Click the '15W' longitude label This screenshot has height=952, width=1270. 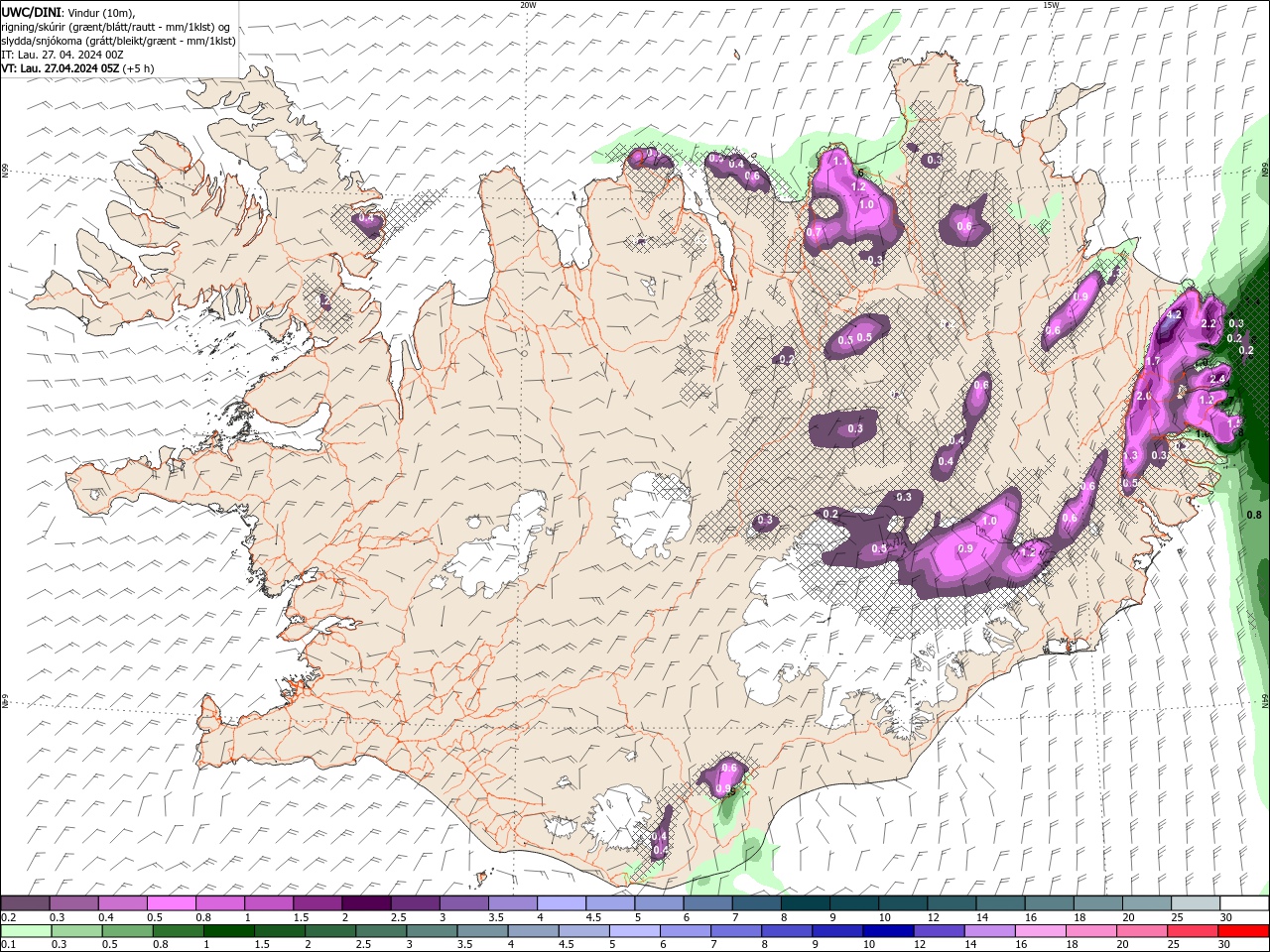pyautogui.click(x=1051, y=5)
